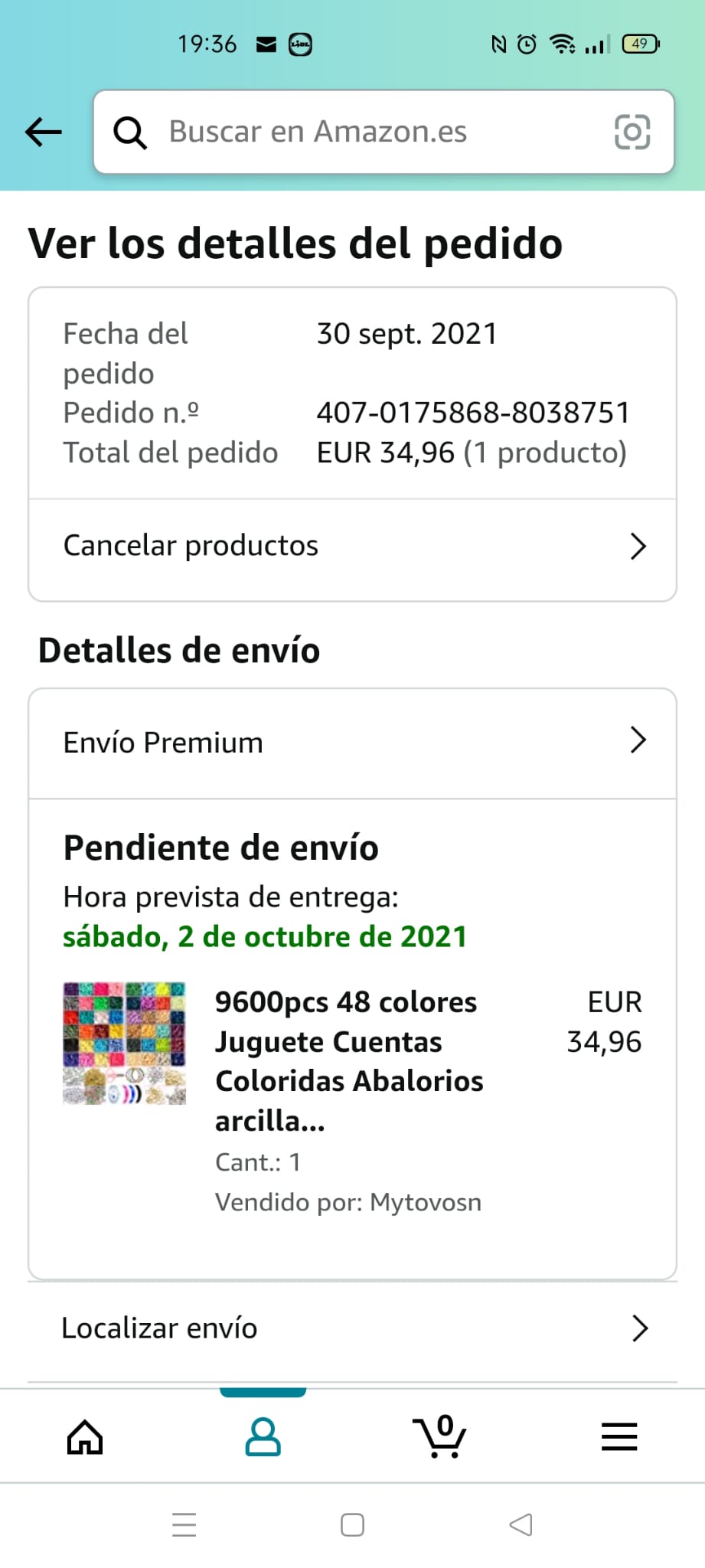Tap the battery status indicator

tap(641, 44)
